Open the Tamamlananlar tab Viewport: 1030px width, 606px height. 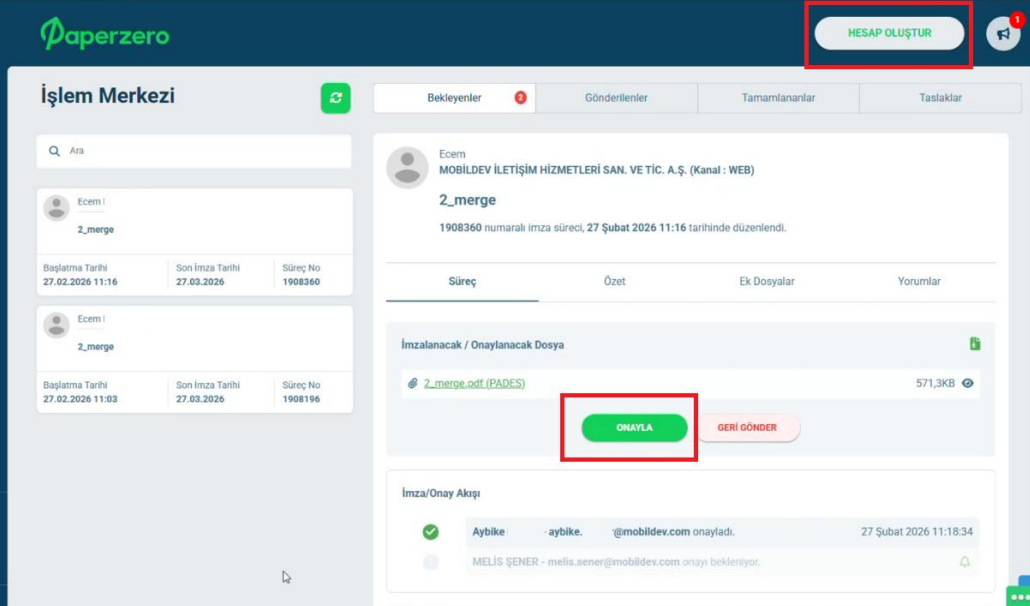[778, 98]
